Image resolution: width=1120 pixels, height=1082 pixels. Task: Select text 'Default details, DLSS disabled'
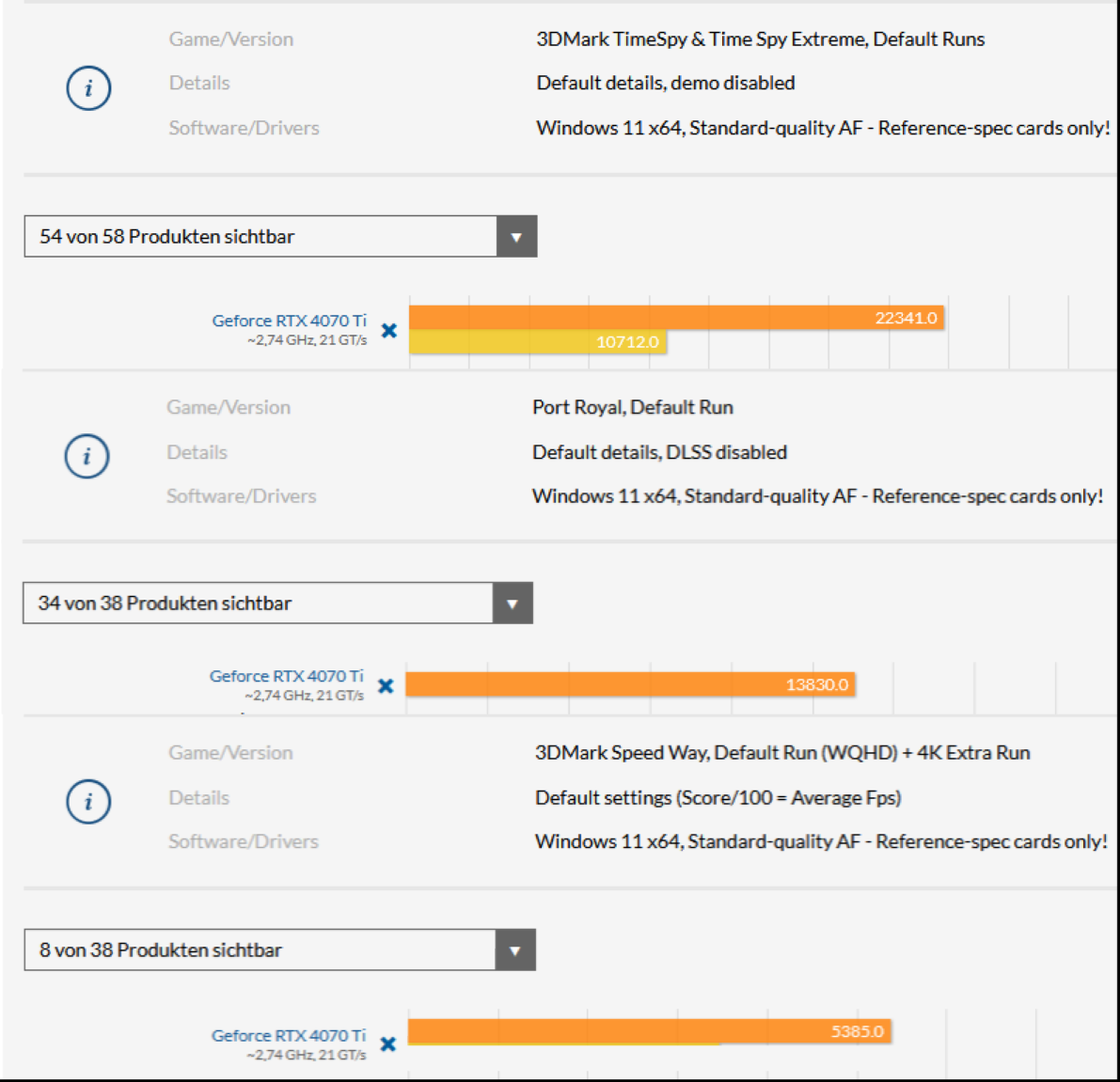(x=660, y=452)
